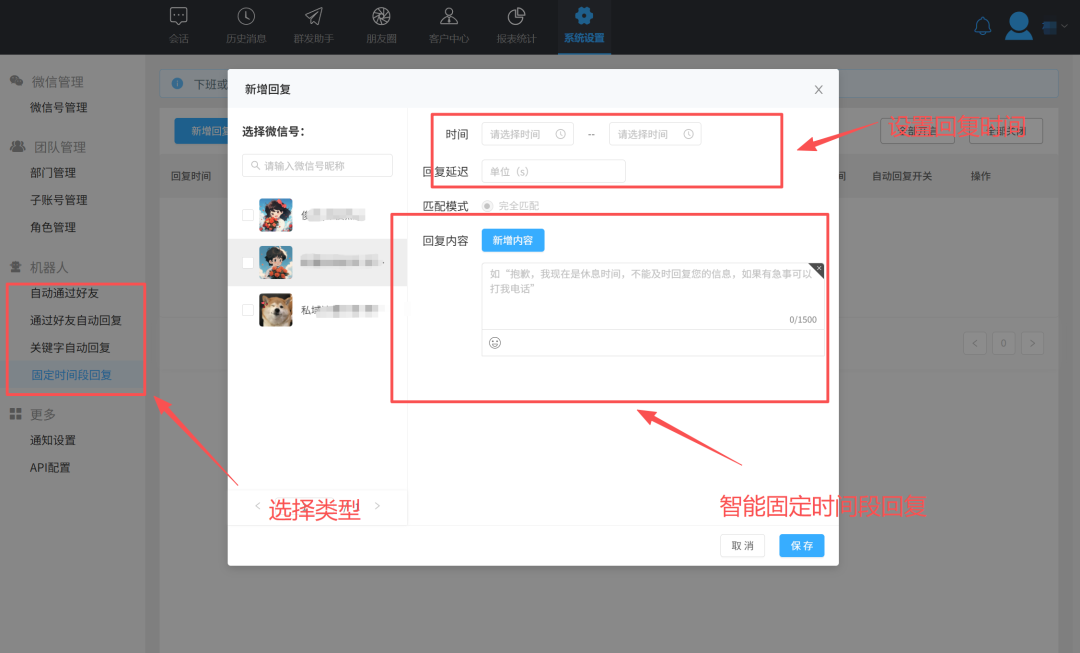The width and height of the screenshot is (1080, 653).
Task: Select the 私域 account checkbox
Action: pyautogui.click(x=246, y=310)
